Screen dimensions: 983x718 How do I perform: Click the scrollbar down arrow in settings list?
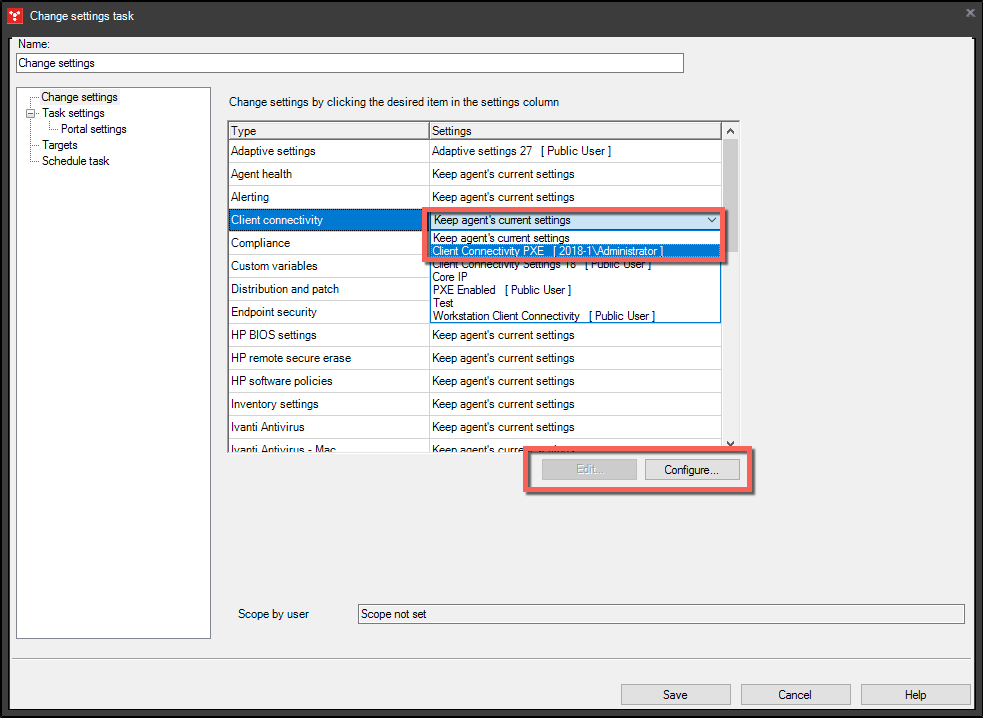tap(730, 442)
